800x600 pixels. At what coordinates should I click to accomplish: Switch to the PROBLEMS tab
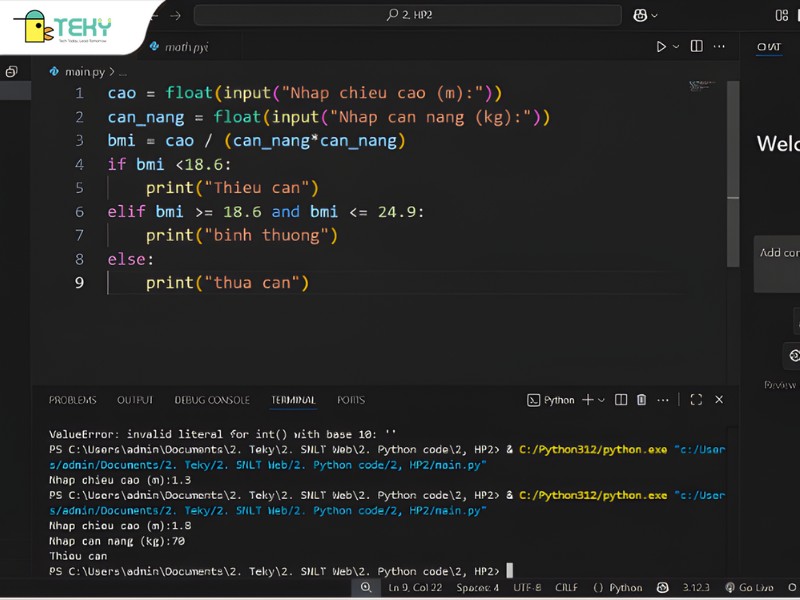72,400
